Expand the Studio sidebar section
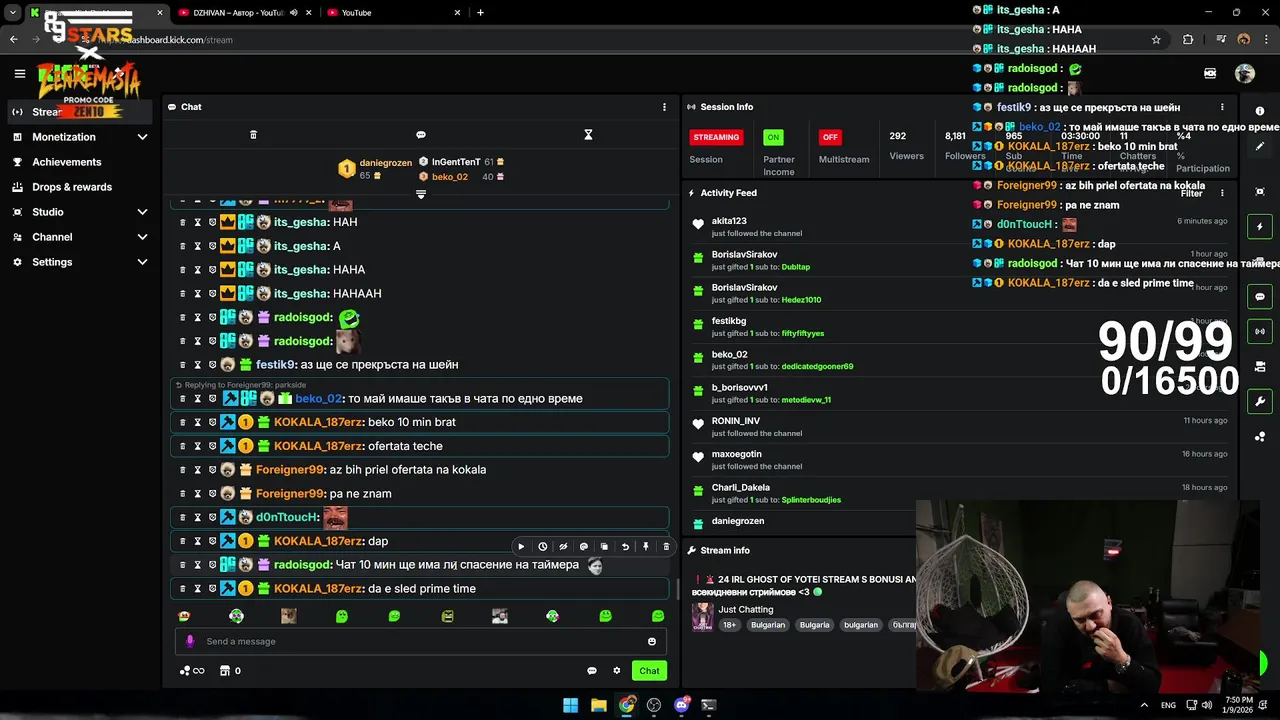 pyautogui.click(x=142, y=212)
